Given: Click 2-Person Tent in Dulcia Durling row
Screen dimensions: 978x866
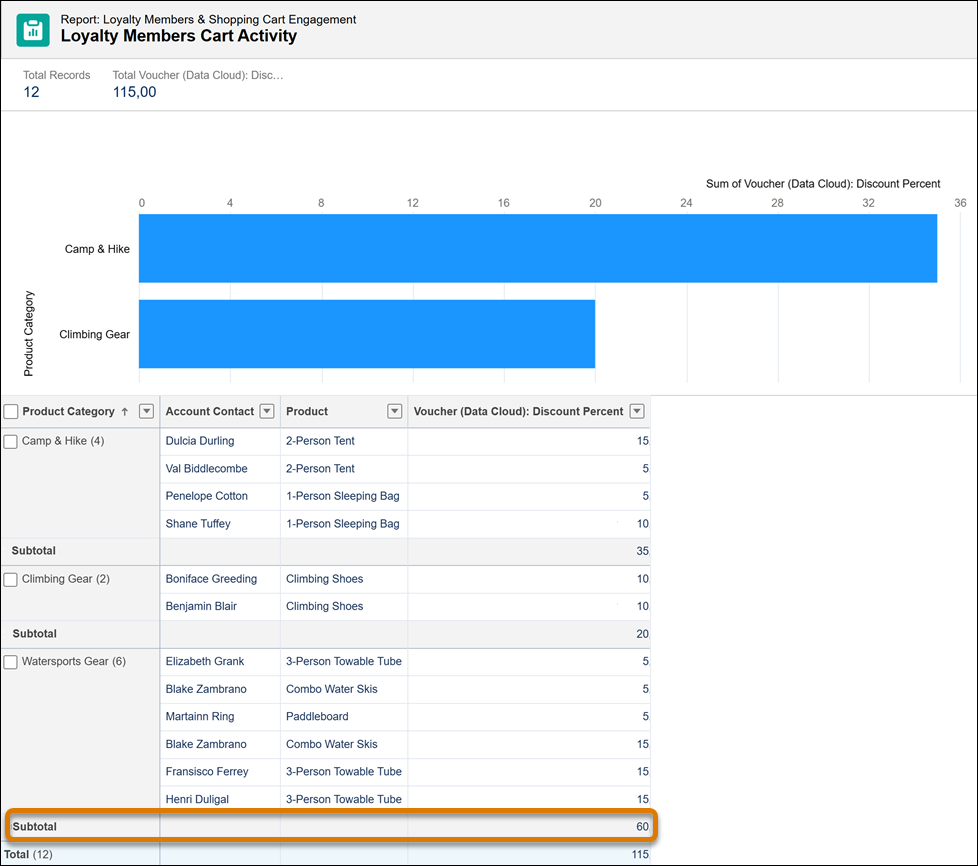Looking at the screenshot, I should (x=320, y=441).
